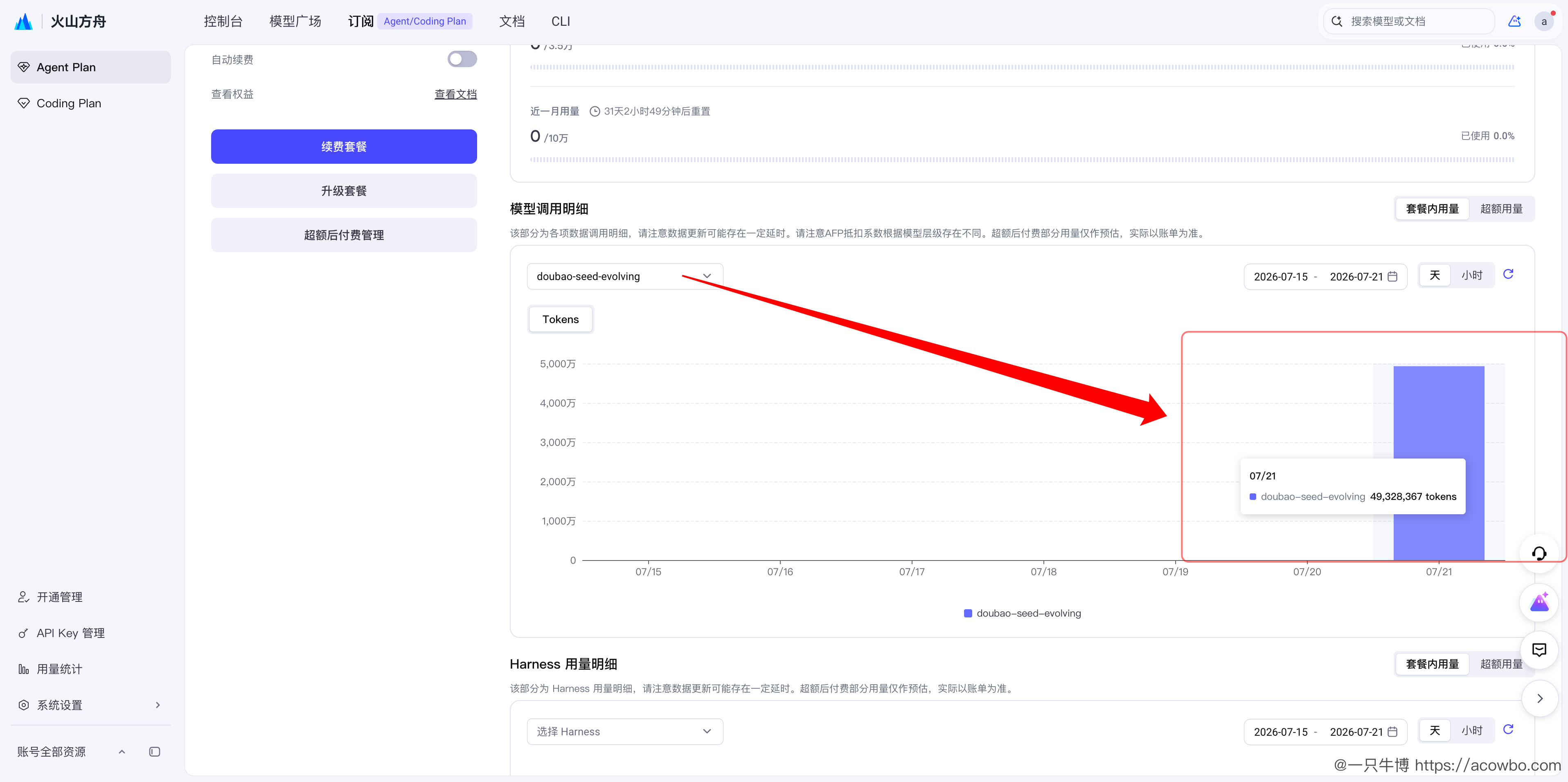Click the 续费套餐 button
Viewport: 1568px width, 782px height.
tap(344, 146)
